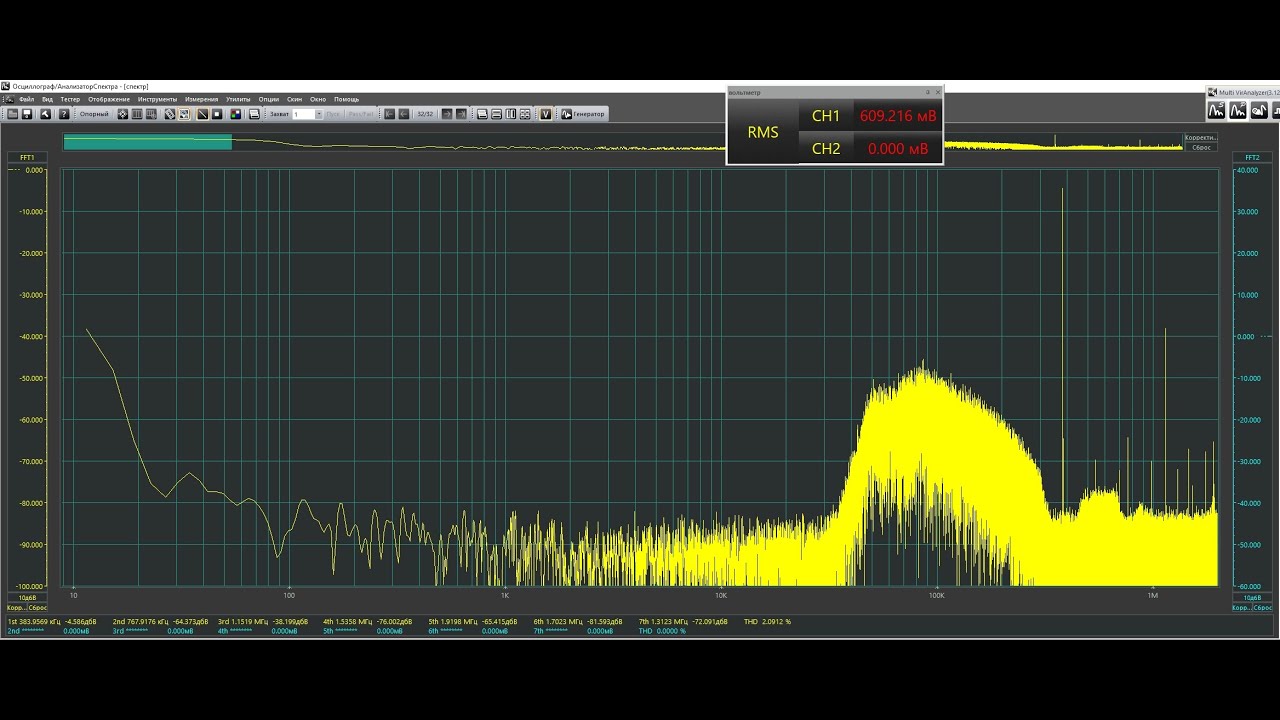Click third icon in Multi VirAnalyzer window
Image resolution: width=1280 pixels, height=720 pixels.
click(x=1259, y=110)
